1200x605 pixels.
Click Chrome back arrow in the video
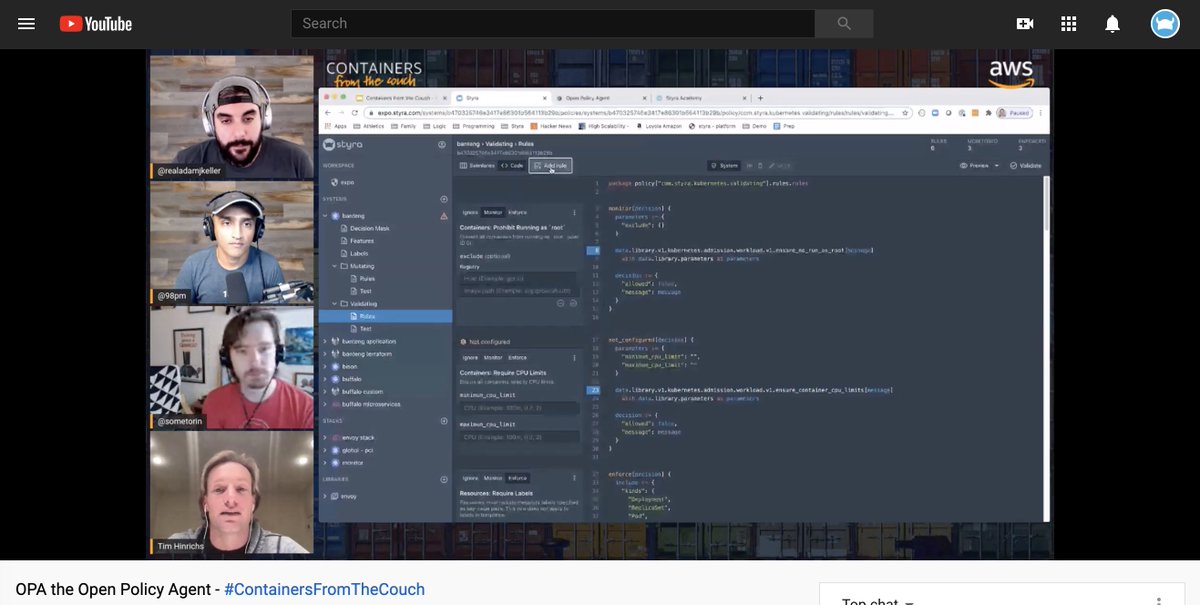click(x=327, y=113)
